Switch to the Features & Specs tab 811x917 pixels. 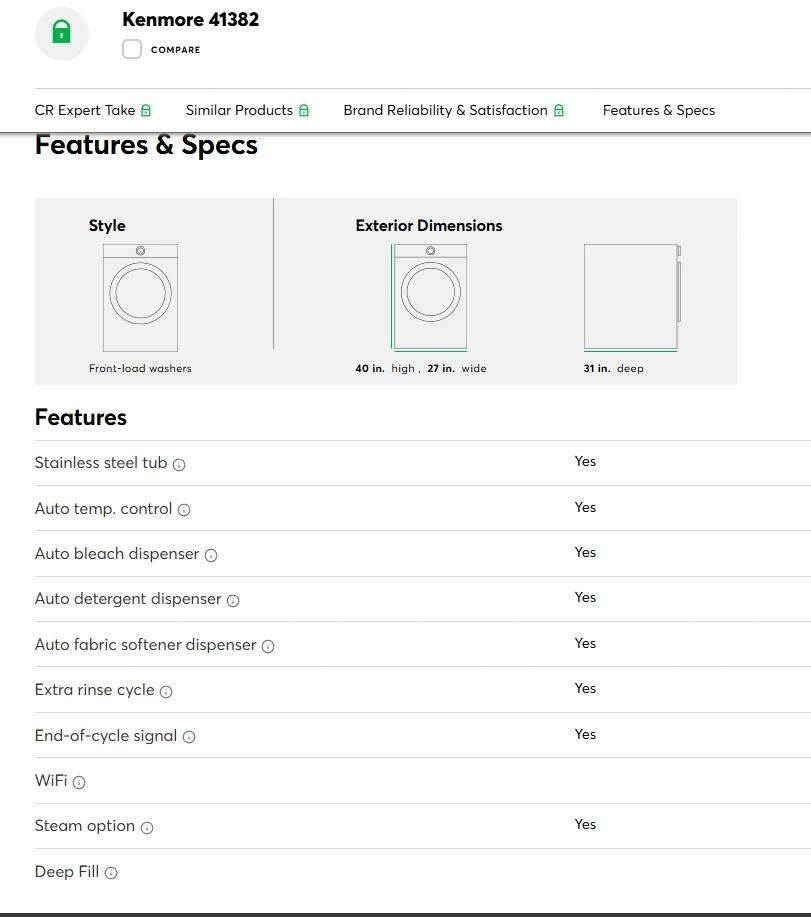[x=658, y=110]
